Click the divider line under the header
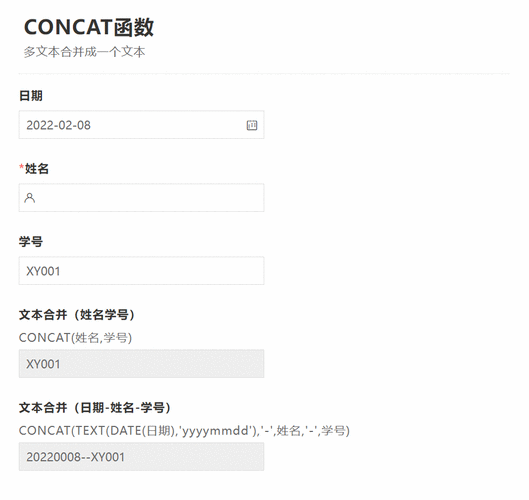The width and height of the screenshot is (529, 500). click(x=264, y=73)
